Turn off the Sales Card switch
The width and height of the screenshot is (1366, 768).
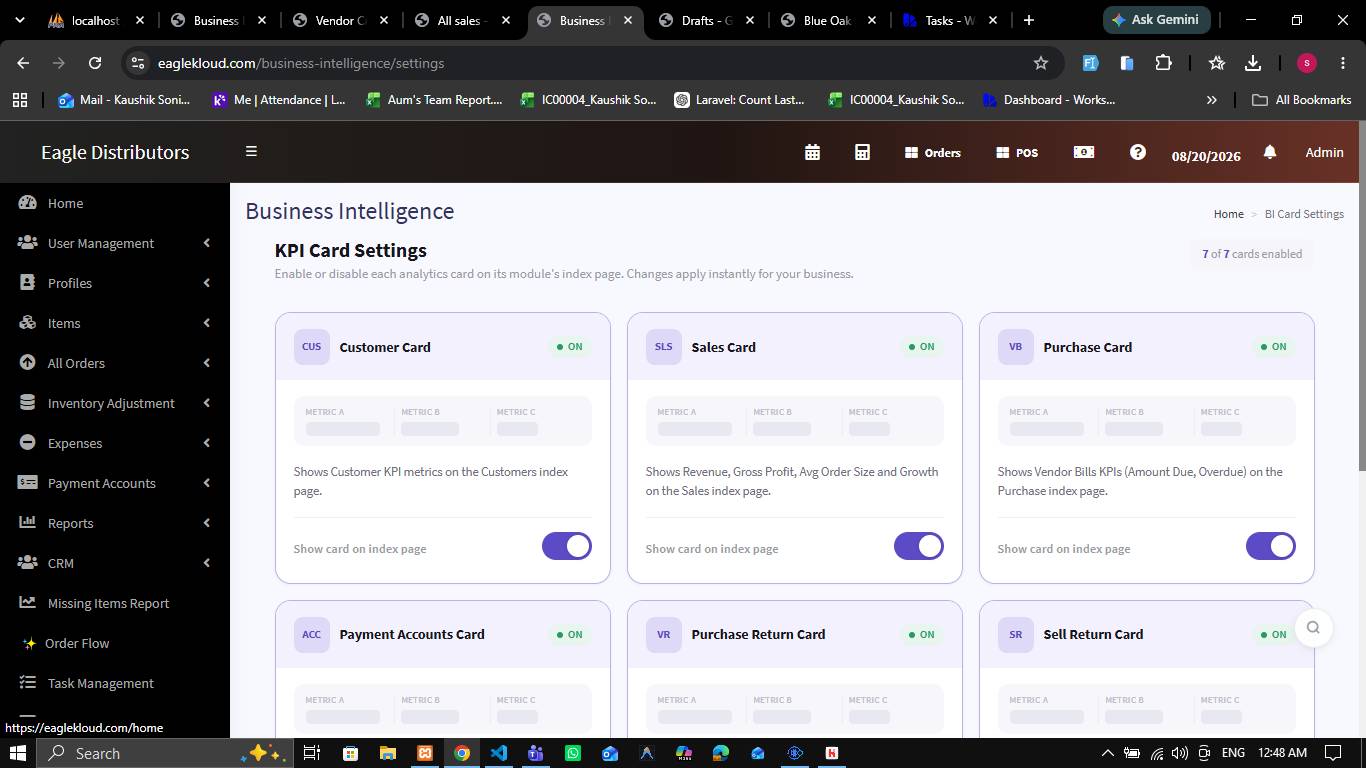pos(919,546)
